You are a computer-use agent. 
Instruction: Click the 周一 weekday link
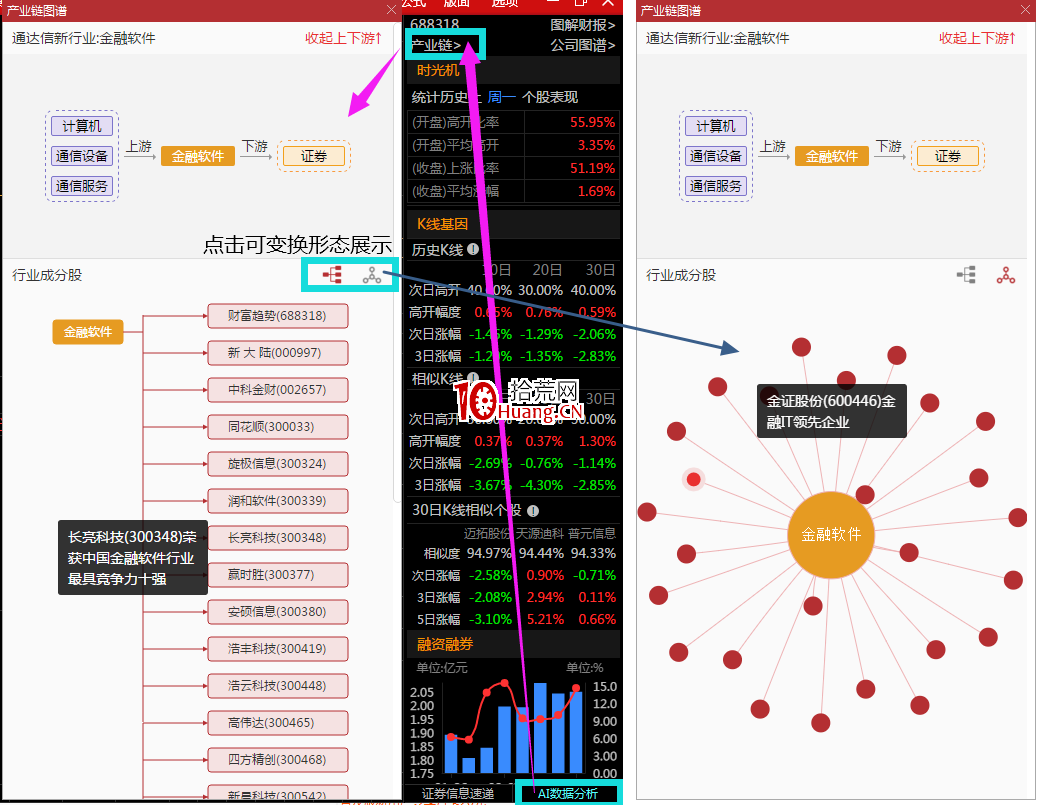point(502,97)
